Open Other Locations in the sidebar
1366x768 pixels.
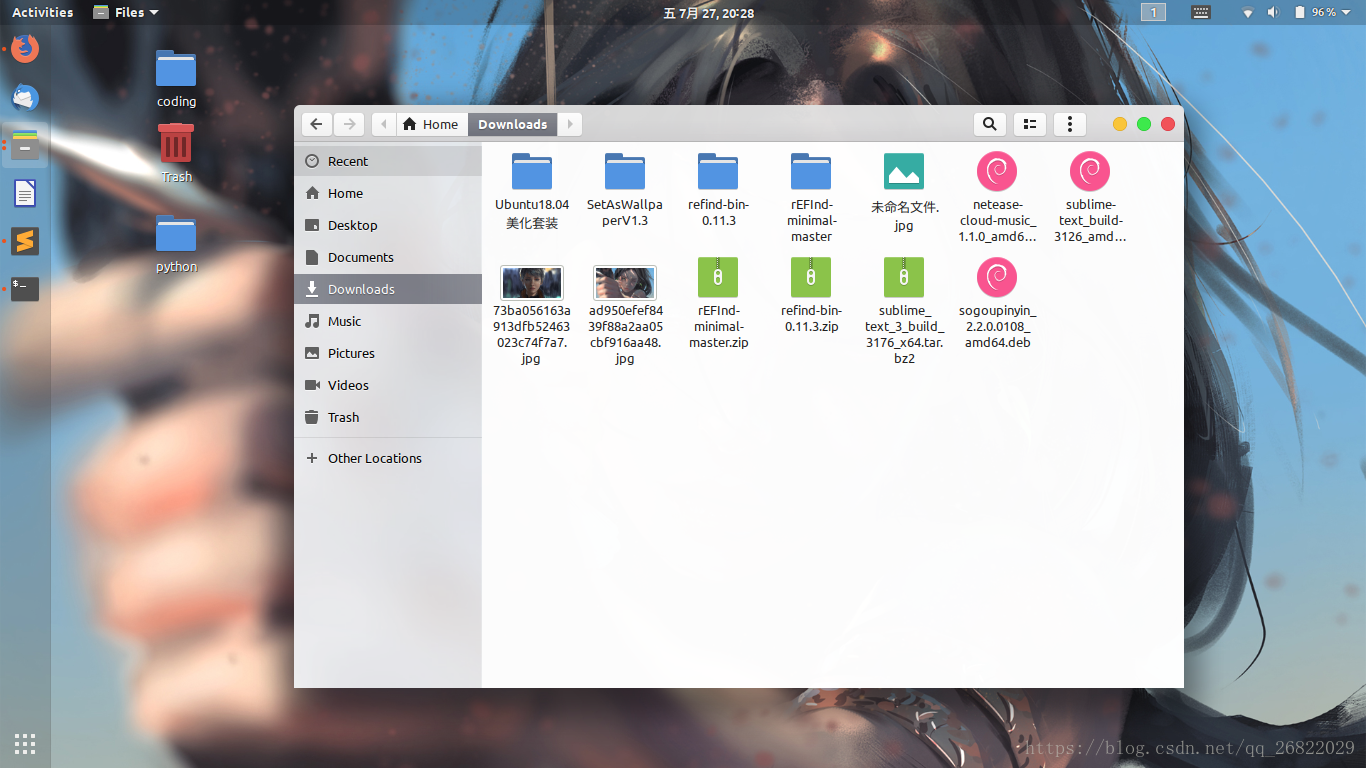pyautogui.click(x=388, y=458)
